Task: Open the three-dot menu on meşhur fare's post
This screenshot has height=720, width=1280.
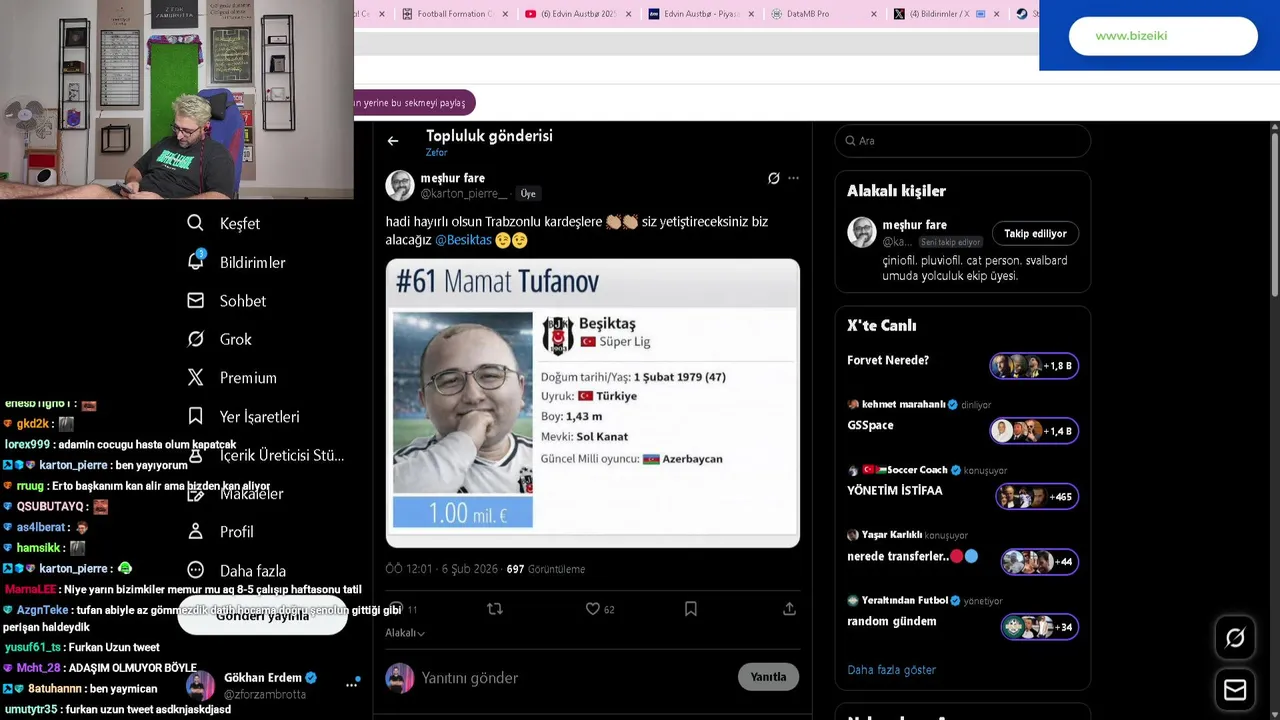Action: pos(793,178)
